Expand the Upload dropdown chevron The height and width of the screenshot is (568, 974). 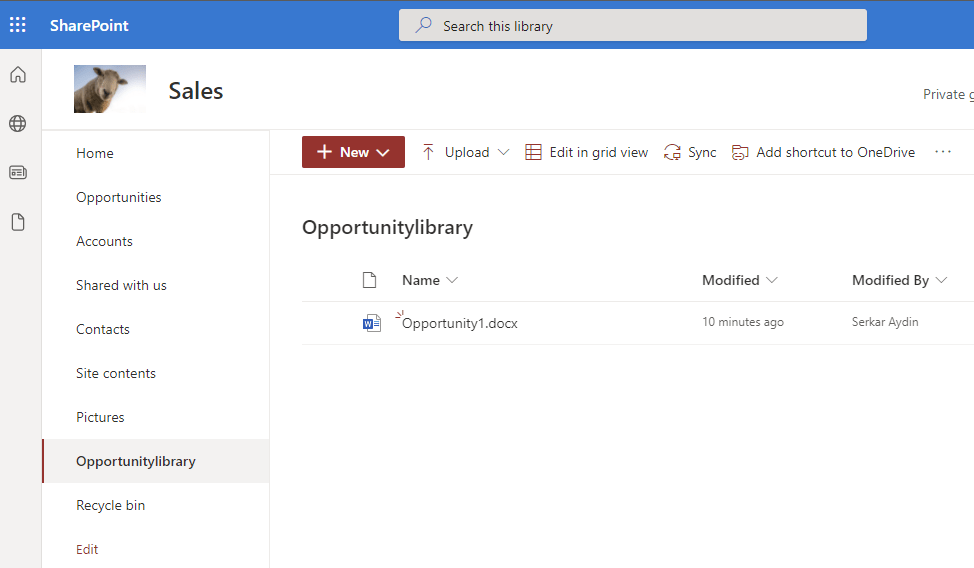click(503, 152)
